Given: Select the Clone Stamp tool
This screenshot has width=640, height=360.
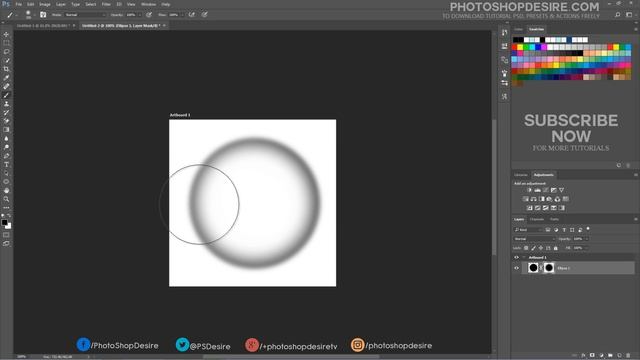Looking at the screenshot, I should point(6,104).
